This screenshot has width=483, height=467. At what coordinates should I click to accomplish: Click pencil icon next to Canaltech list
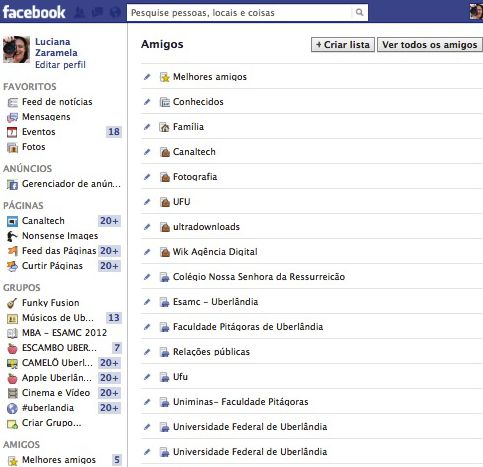[x=147, y=152]
